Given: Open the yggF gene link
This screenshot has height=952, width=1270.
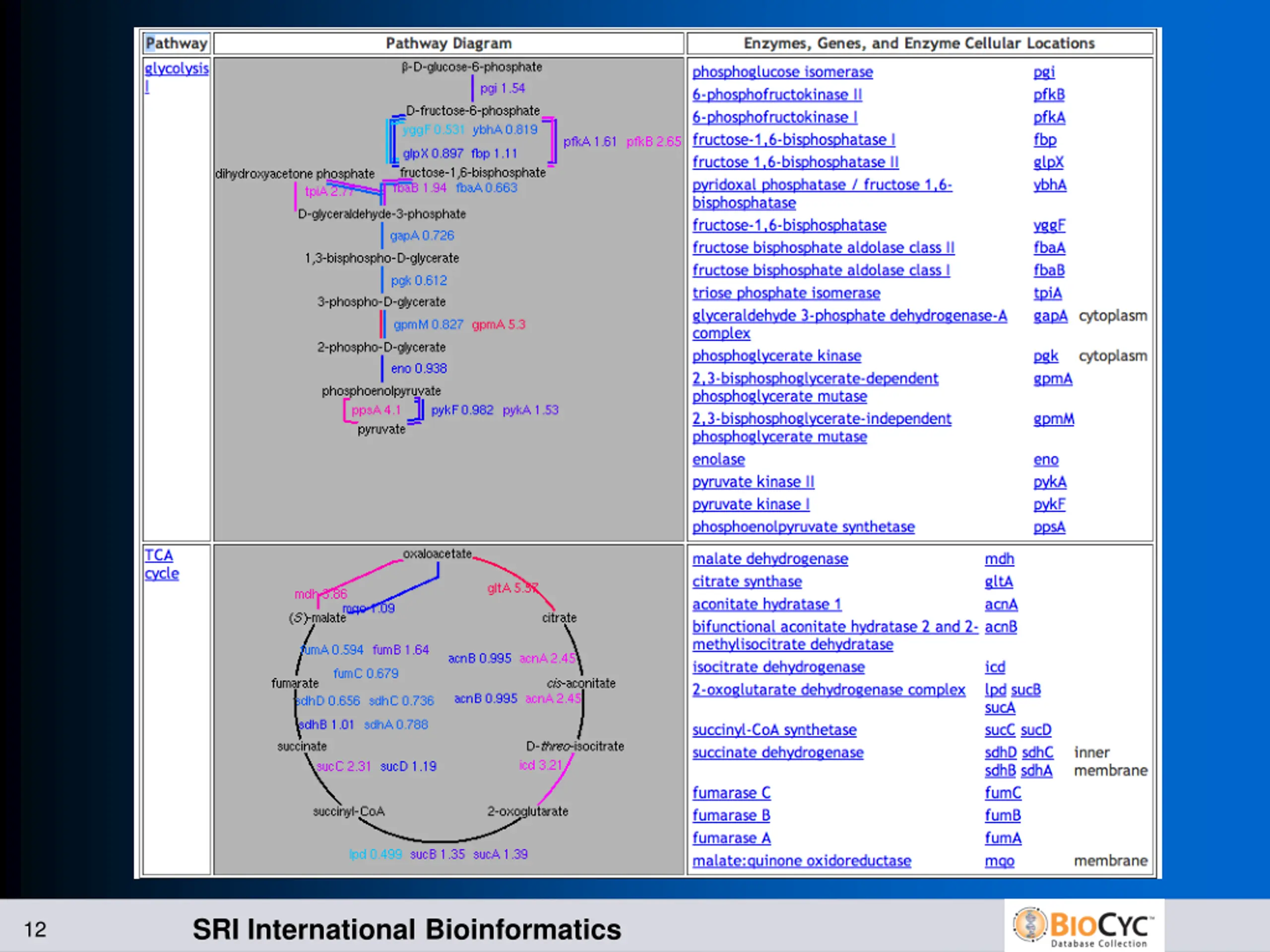Looking at the screenshot, I should (x=1049, y=225).
